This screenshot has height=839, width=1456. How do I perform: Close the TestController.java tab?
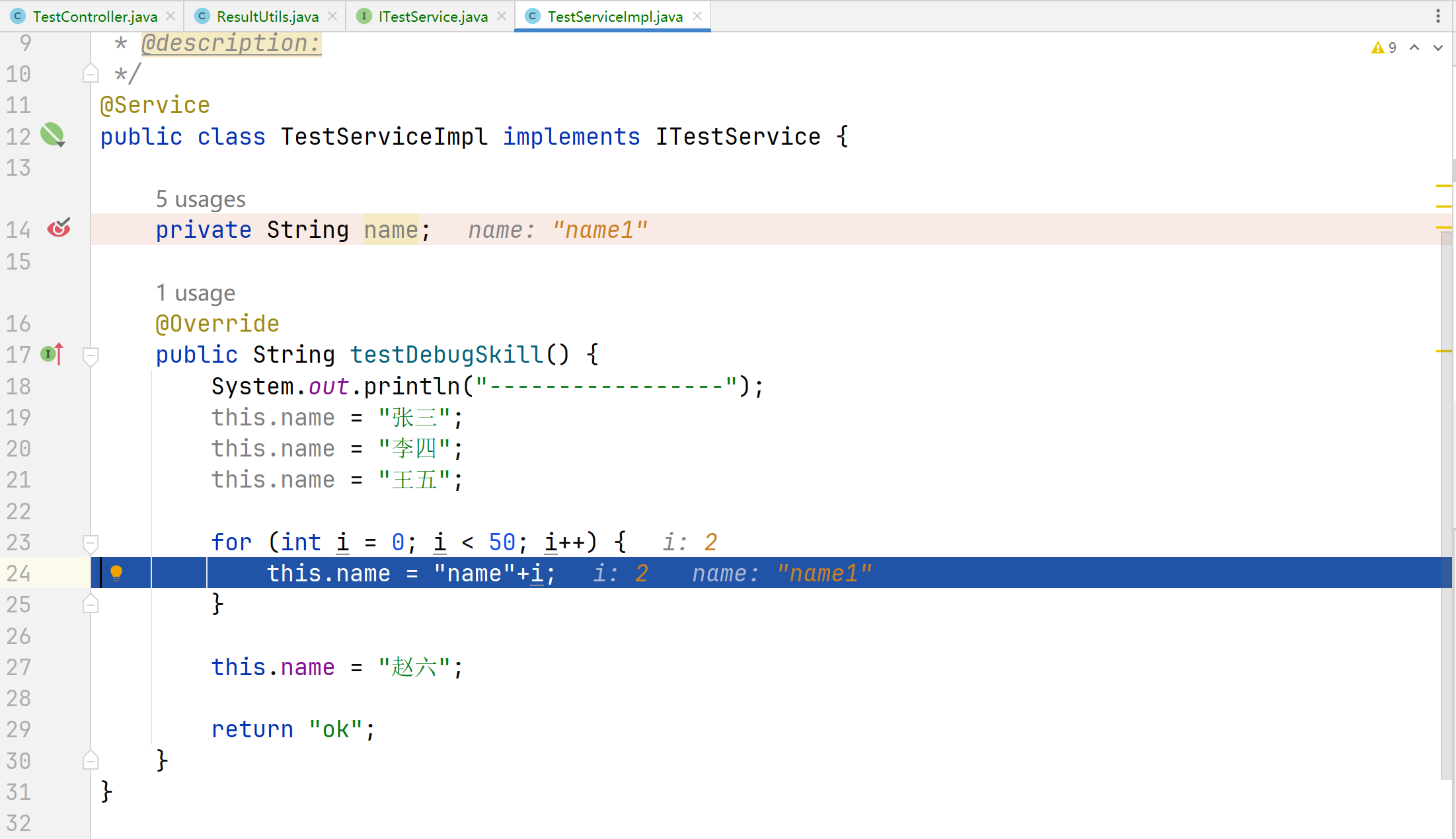click(x=171, y=16)
